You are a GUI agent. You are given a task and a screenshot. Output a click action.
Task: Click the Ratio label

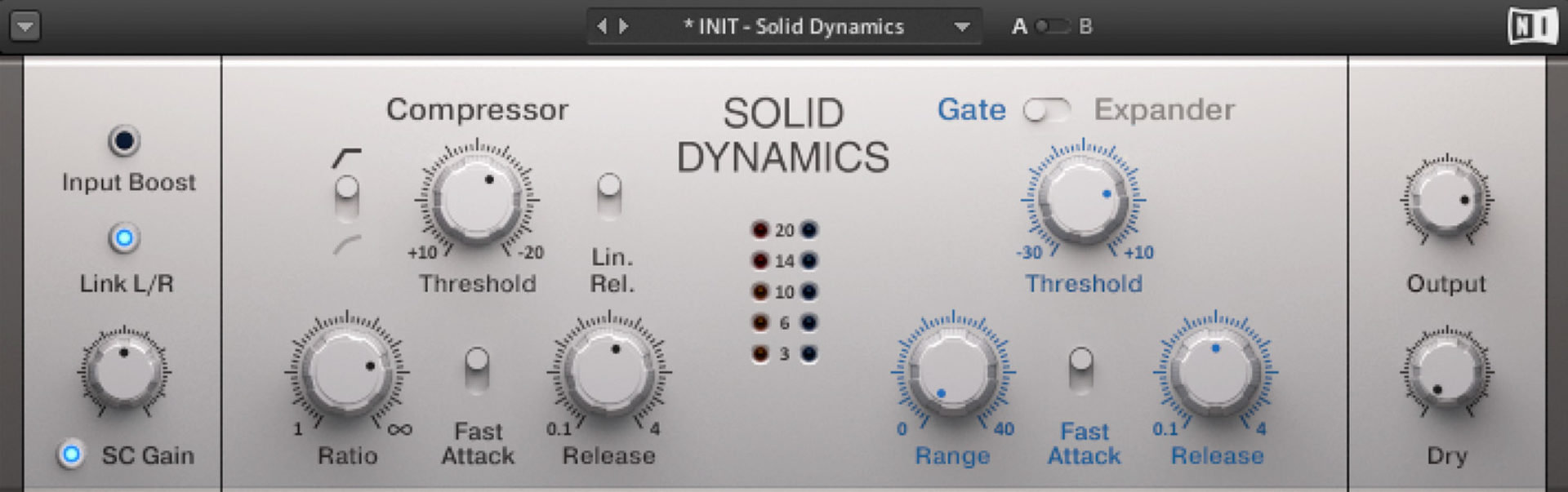pyautogui.click(x=347, y=456)
